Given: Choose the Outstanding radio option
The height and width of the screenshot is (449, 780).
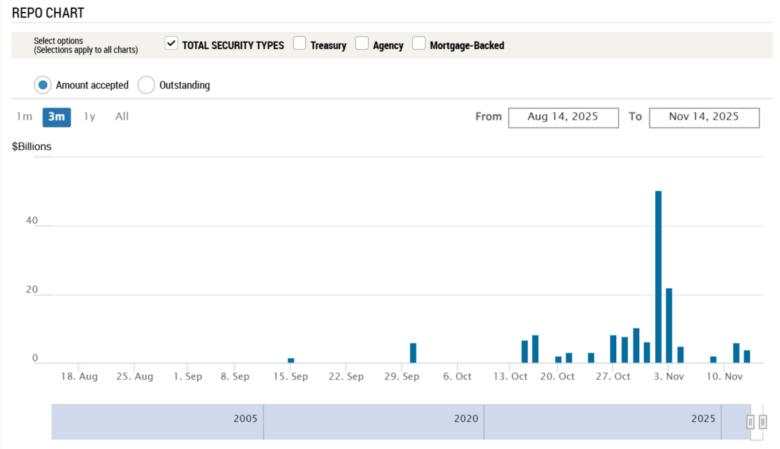Looking at the screenshot, I should 146,85.
